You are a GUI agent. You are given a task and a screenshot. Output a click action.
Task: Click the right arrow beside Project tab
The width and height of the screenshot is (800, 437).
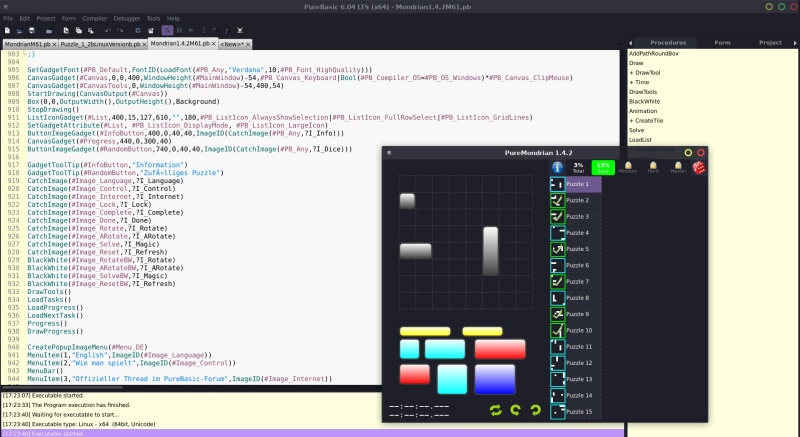coord(795,43)
